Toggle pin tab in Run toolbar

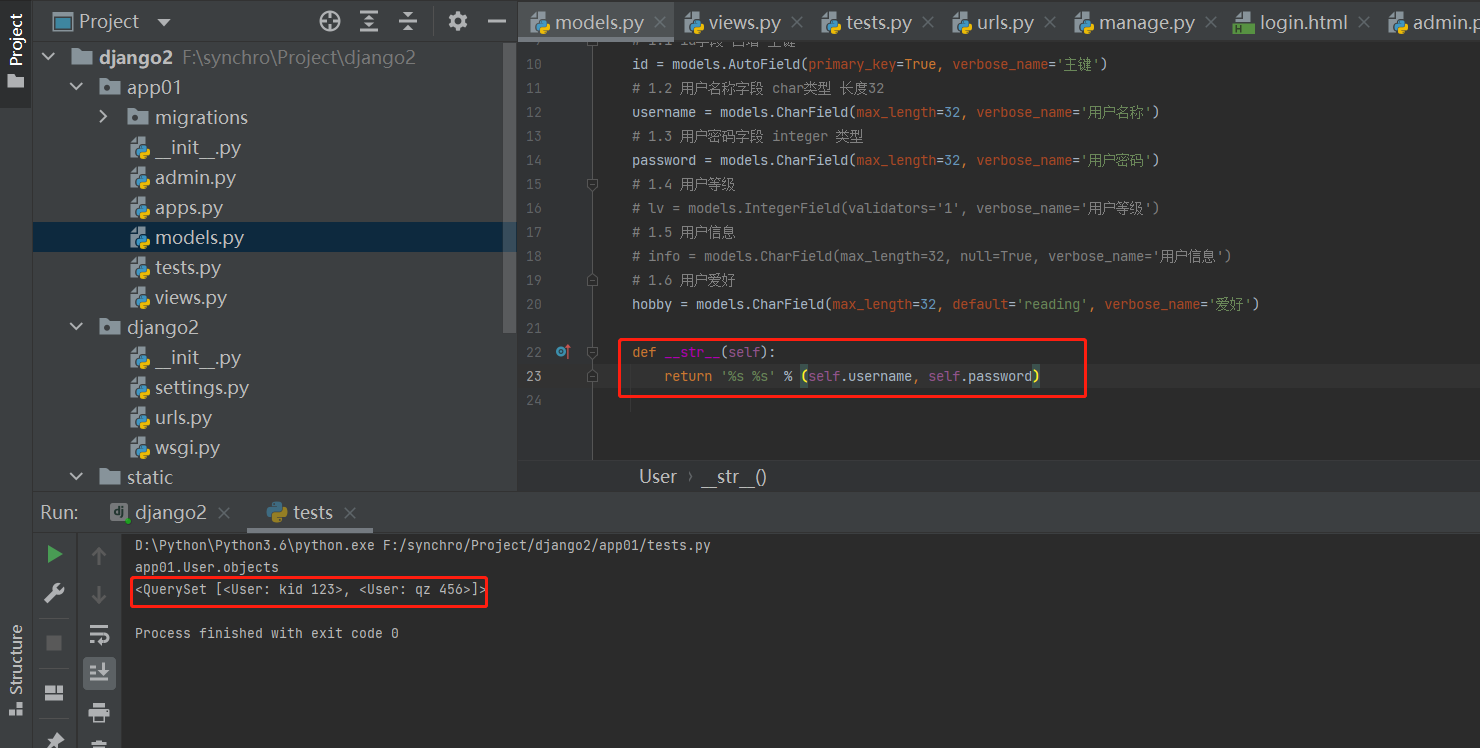(x=55, y=740)
